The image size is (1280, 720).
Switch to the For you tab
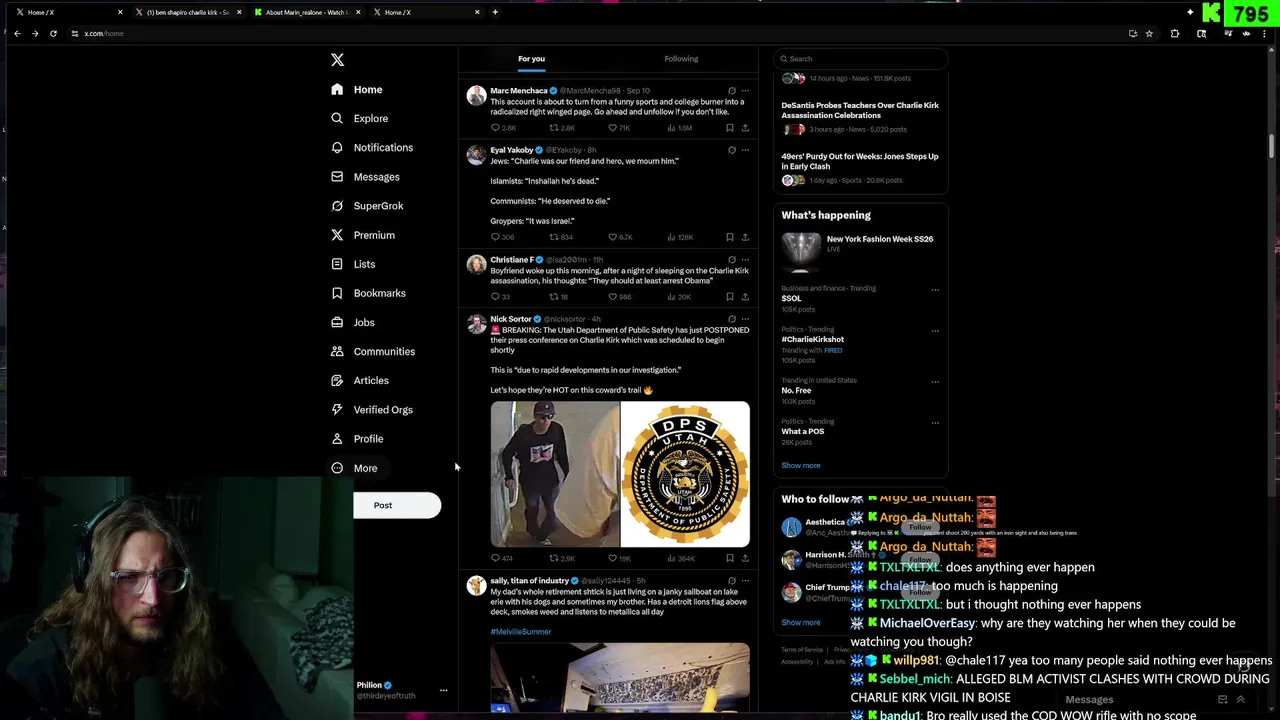(531, 59)
